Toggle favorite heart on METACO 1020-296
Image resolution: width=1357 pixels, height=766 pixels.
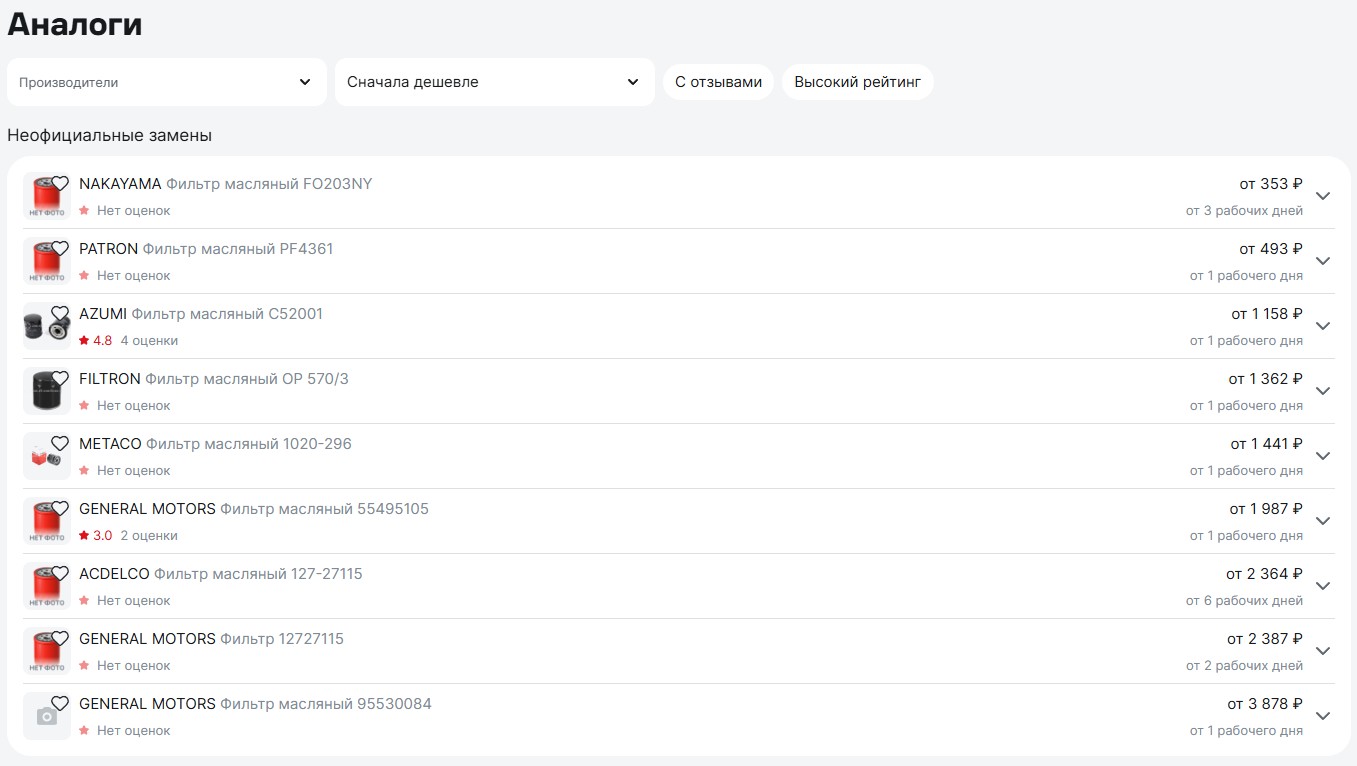point(60,443)
